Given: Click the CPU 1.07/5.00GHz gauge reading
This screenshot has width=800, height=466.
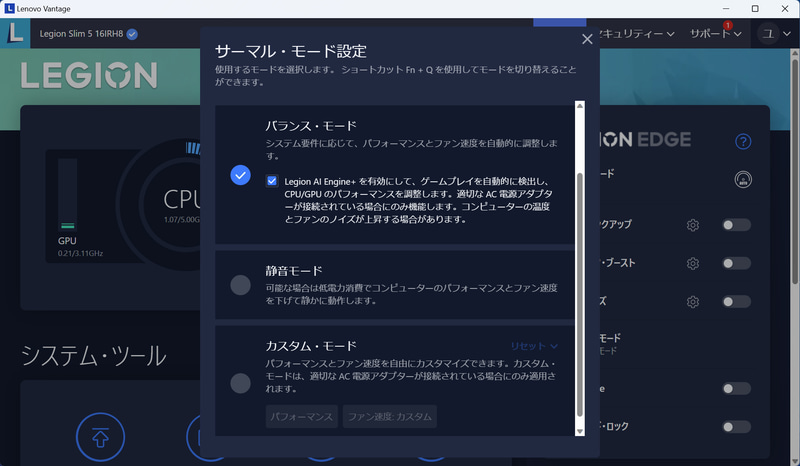Looking at the screenshot, I should (x=182, y=219).
